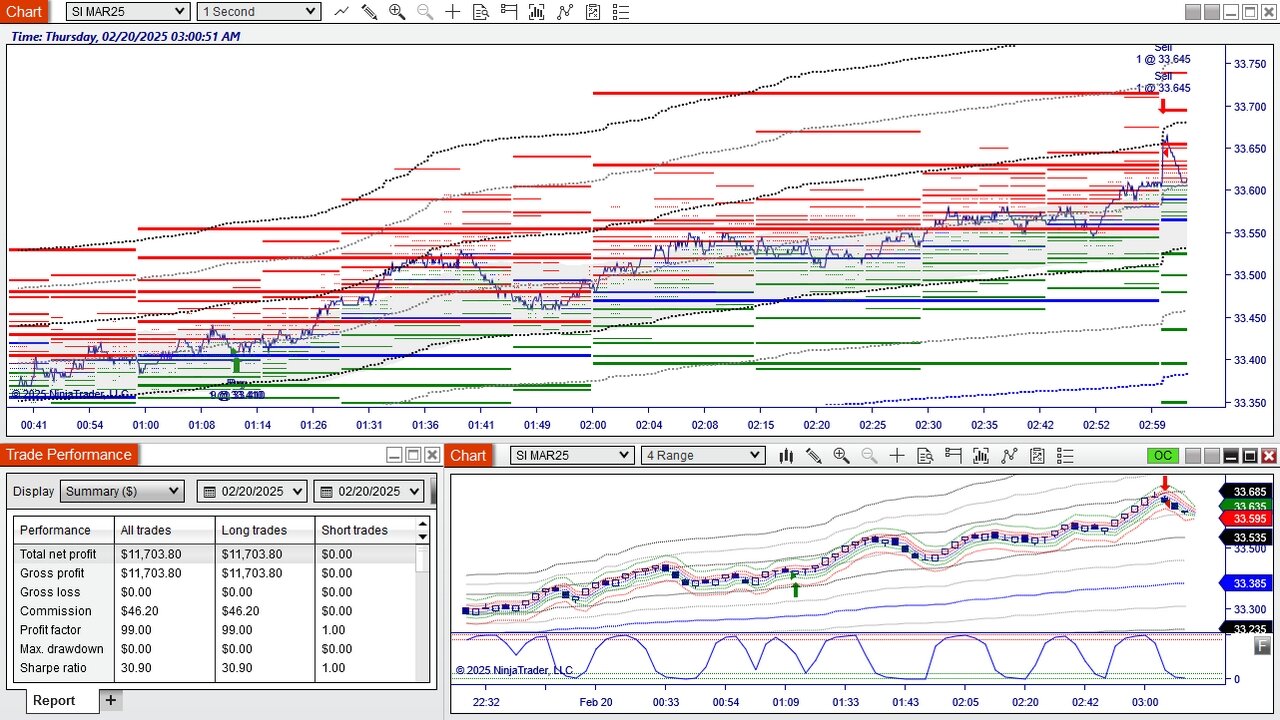Open the 1 Second interval dropdown
This screenshot has width=1280, height=720.
click(x=258, y=12)
